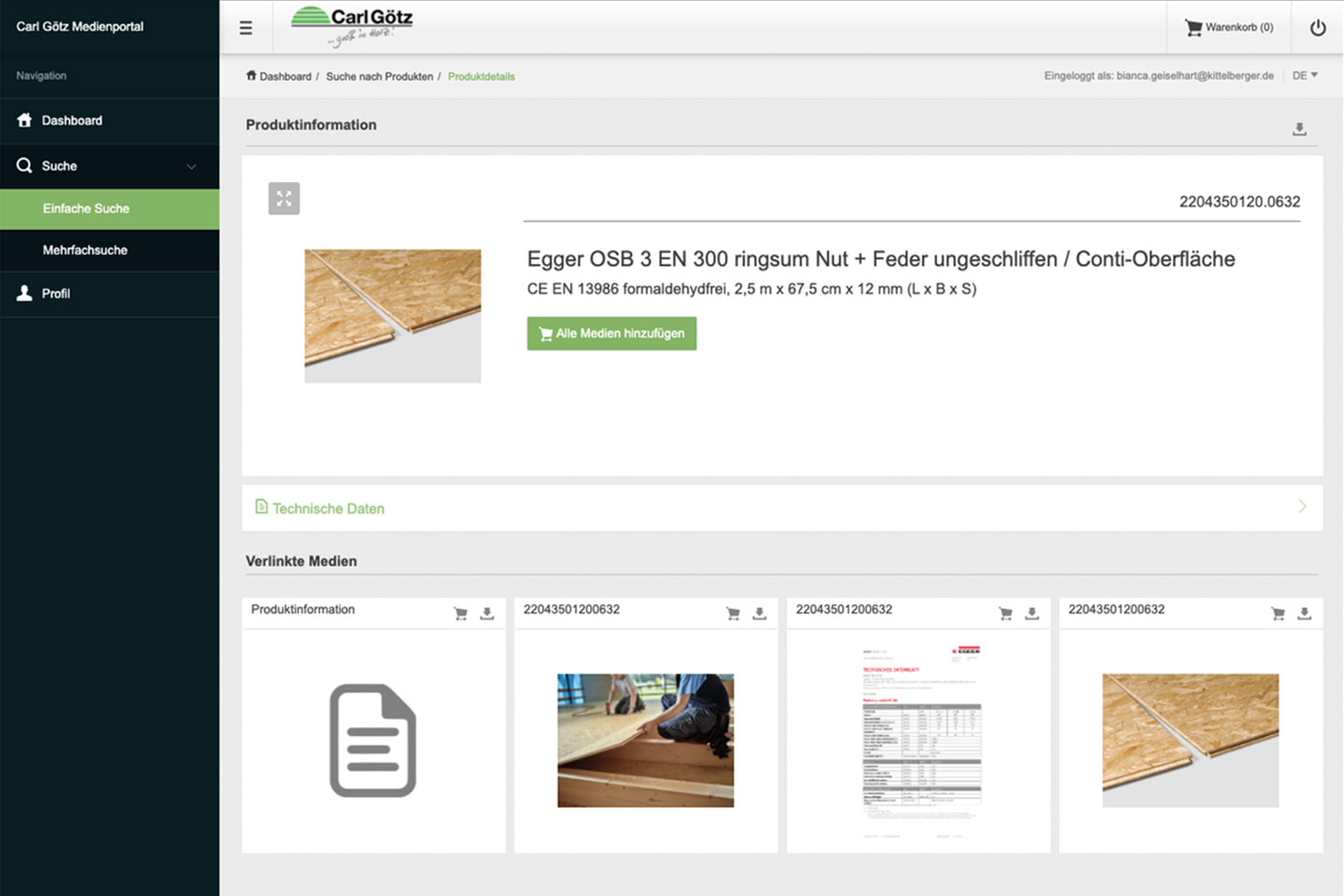This screenshot has width=1344, height=896.
Task: Click Suche nach Produkten breadcrumb
Action: (379, 77)
